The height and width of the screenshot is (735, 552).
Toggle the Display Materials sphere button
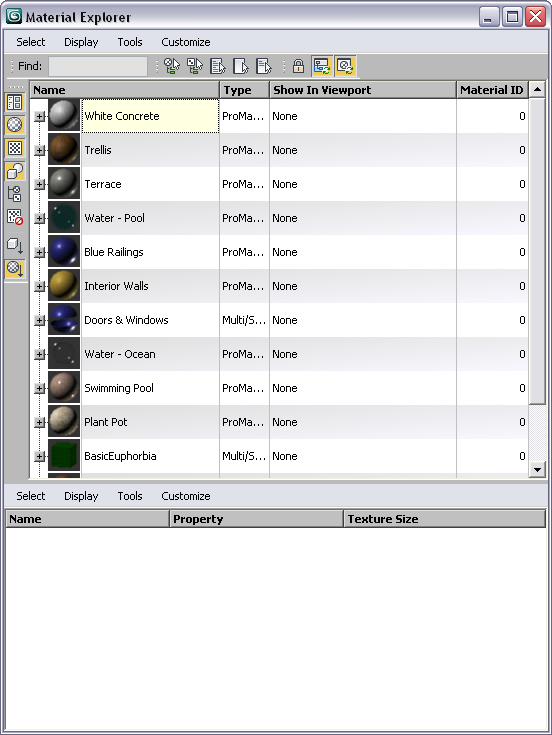pos(15,125)
